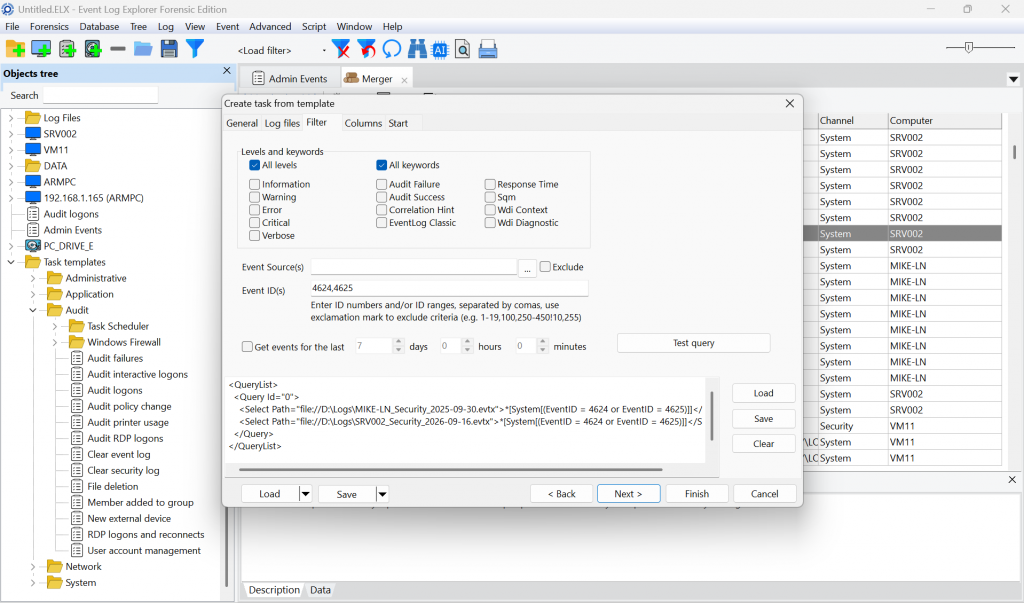Click the Next > button
Screen dimensions: 1024x603
pyautogui.click(x=628, y=494)
